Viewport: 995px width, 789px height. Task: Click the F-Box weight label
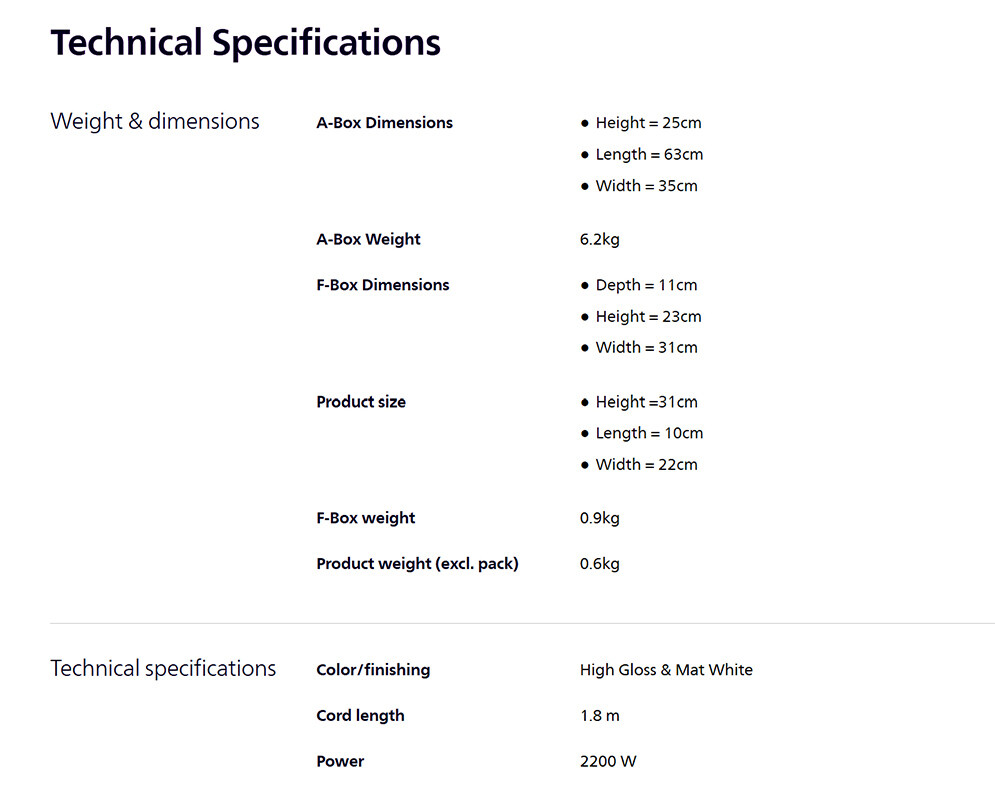point(365,518)
